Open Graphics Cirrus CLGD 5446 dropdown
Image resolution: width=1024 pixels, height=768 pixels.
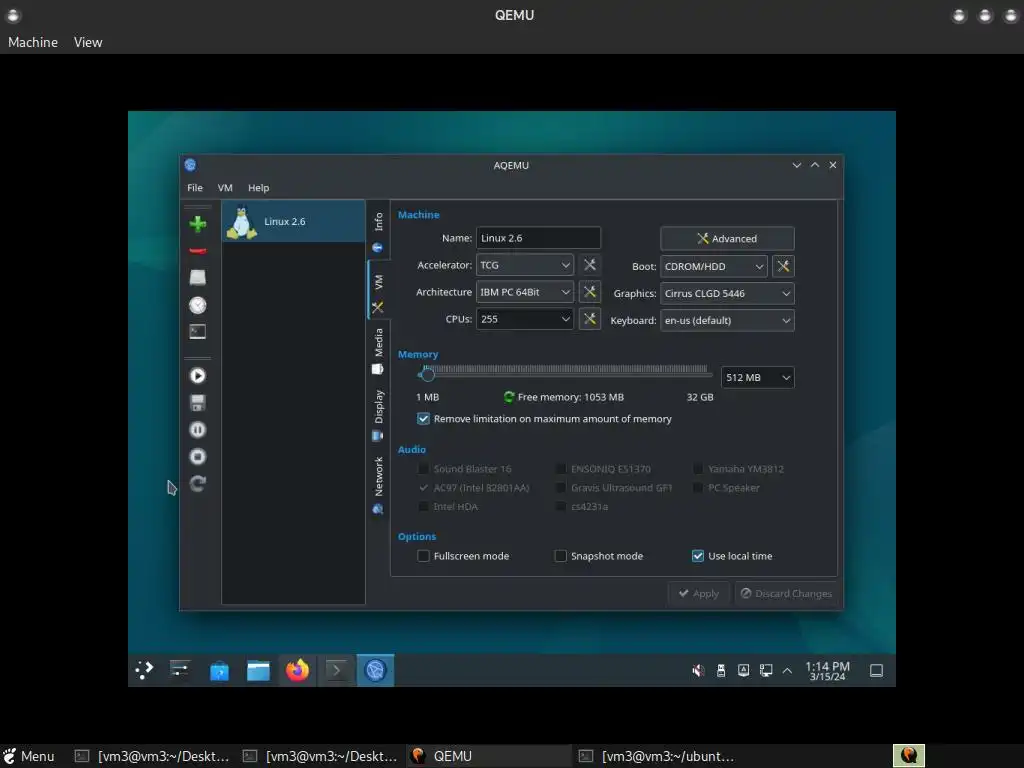[728, 293]
